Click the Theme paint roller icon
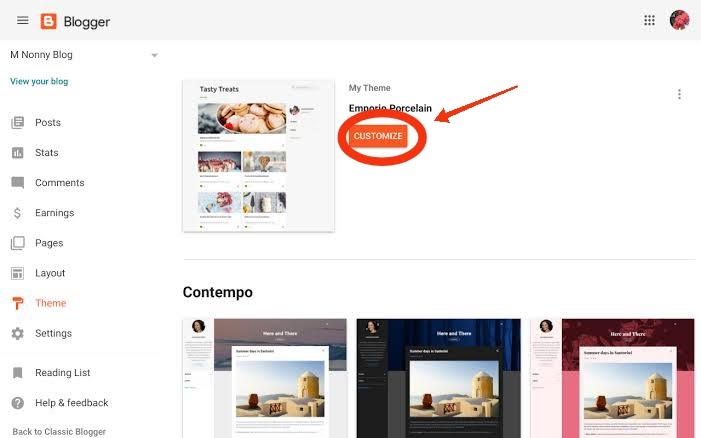 coord(17,303)
